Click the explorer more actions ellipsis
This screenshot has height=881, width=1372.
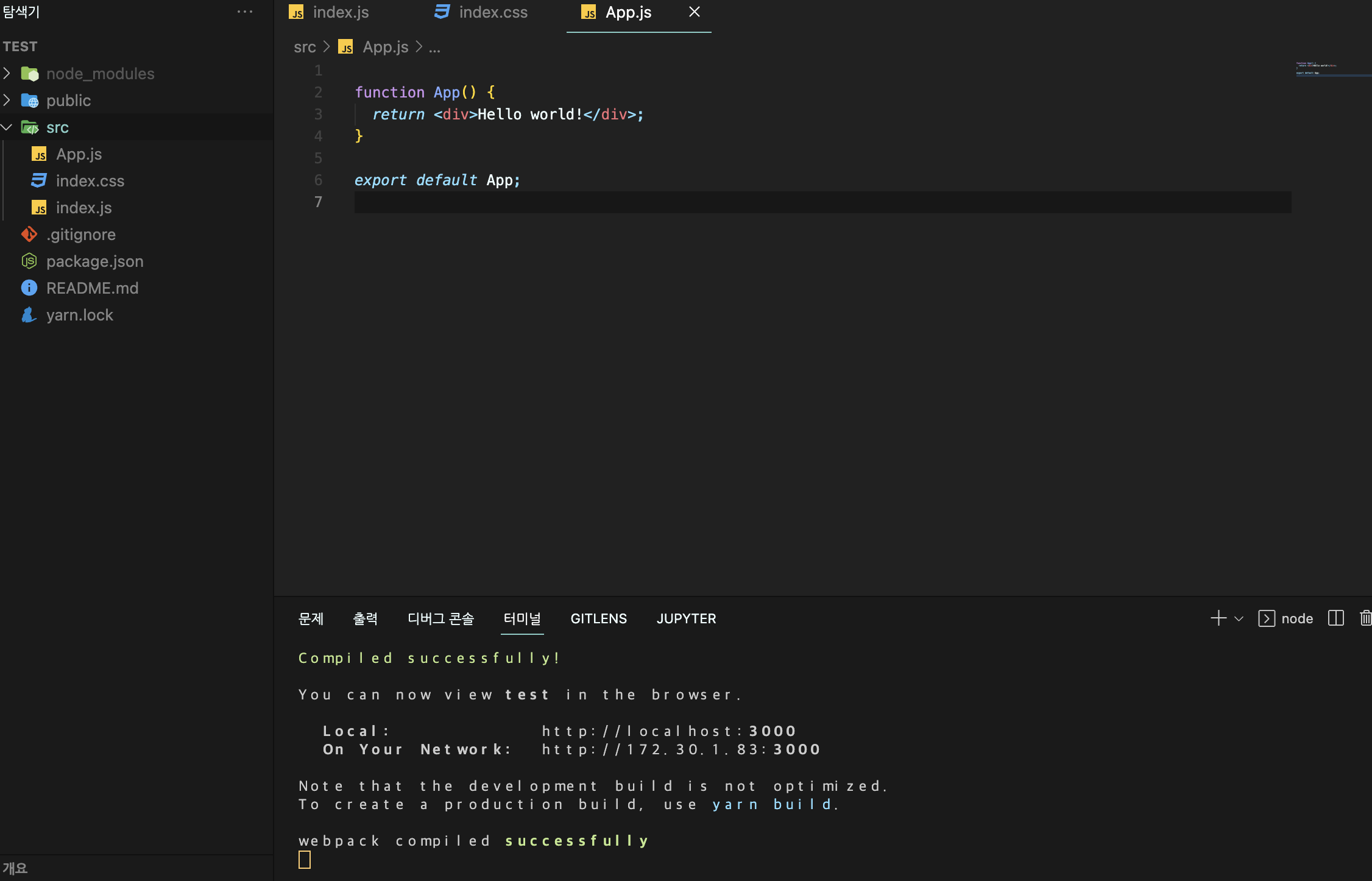(x=245, y=12)
